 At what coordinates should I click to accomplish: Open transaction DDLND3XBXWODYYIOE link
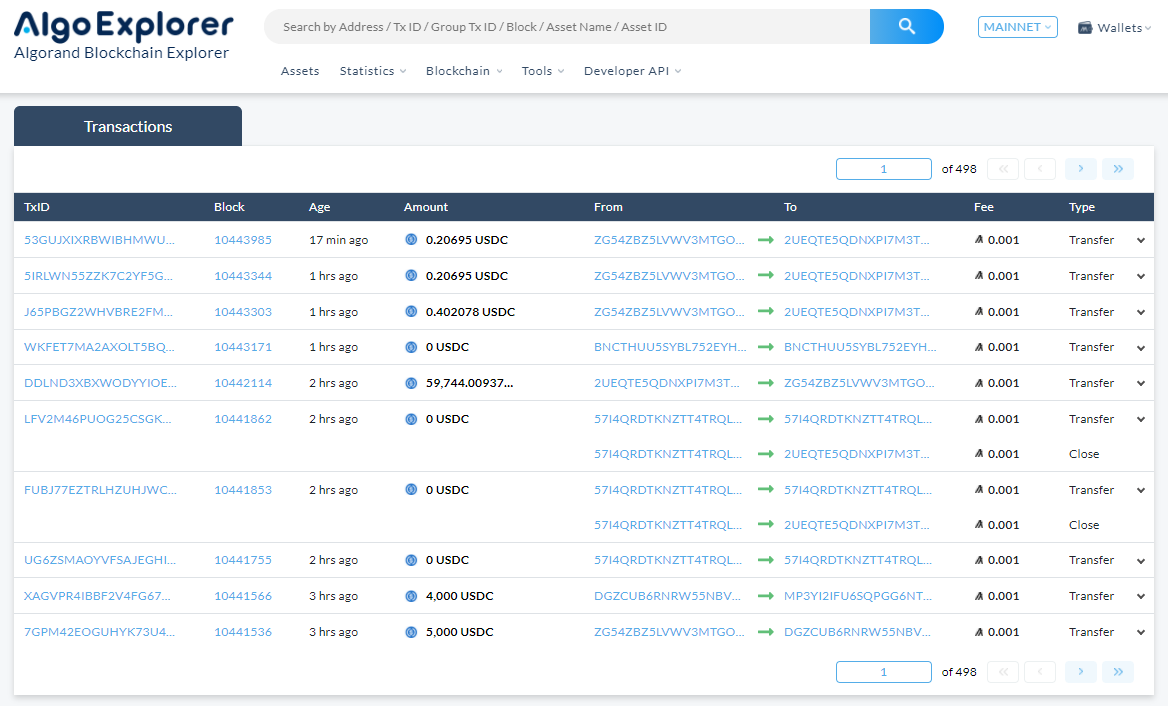pyautogui.click(x=100, y=383)
